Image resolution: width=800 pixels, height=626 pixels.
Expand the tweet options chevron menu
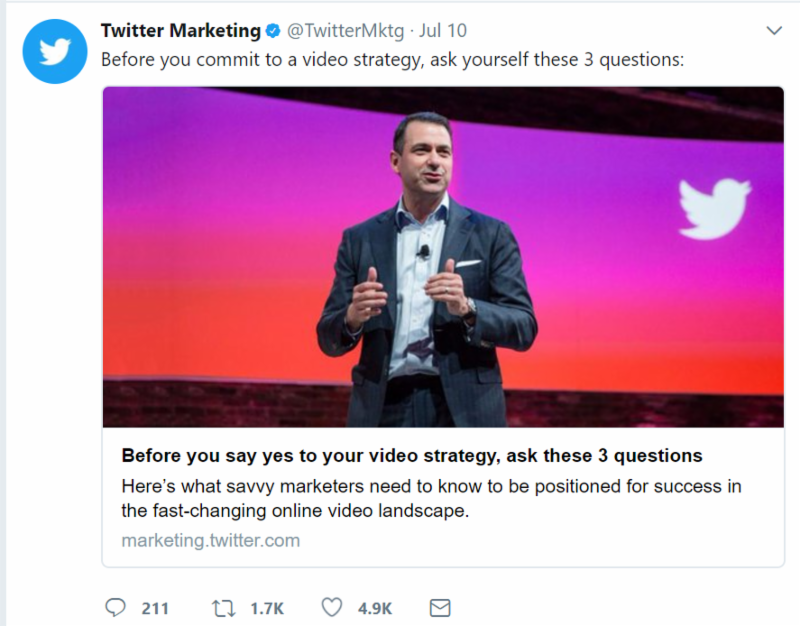click(x=773, y=31)
